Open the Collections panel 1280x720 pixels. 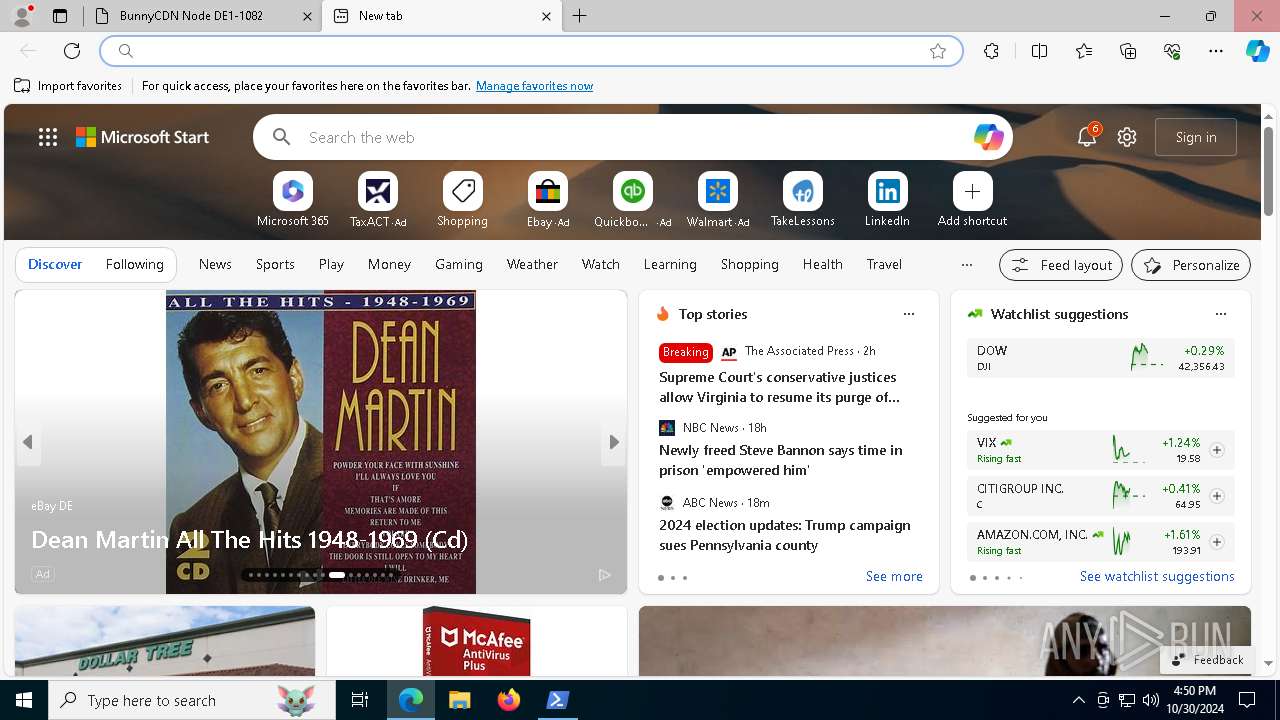[x=1128, y=51]
